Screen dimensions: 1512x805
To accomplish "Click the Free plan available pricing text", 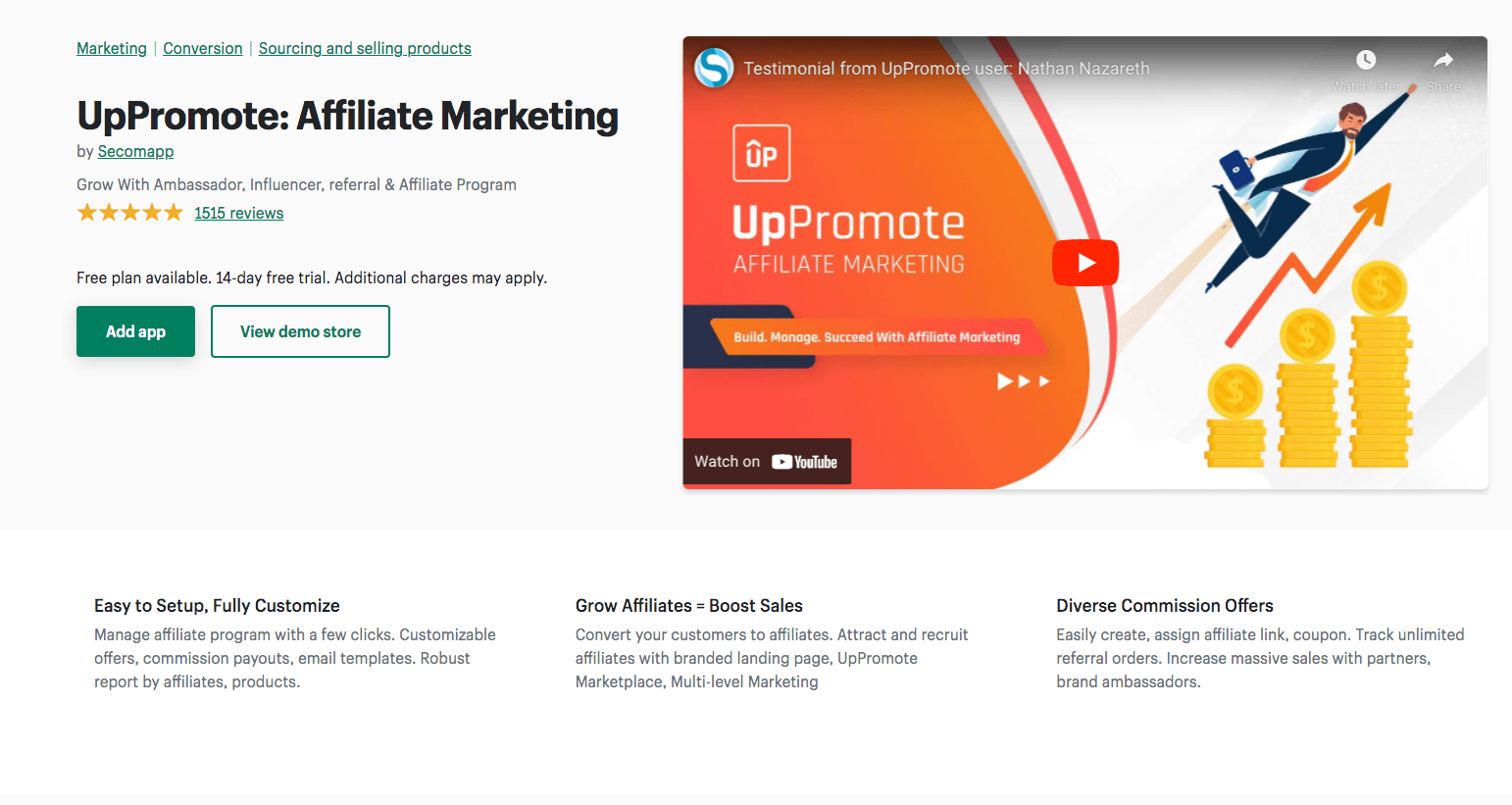I will pyautogui.click(x=312, y=277).
